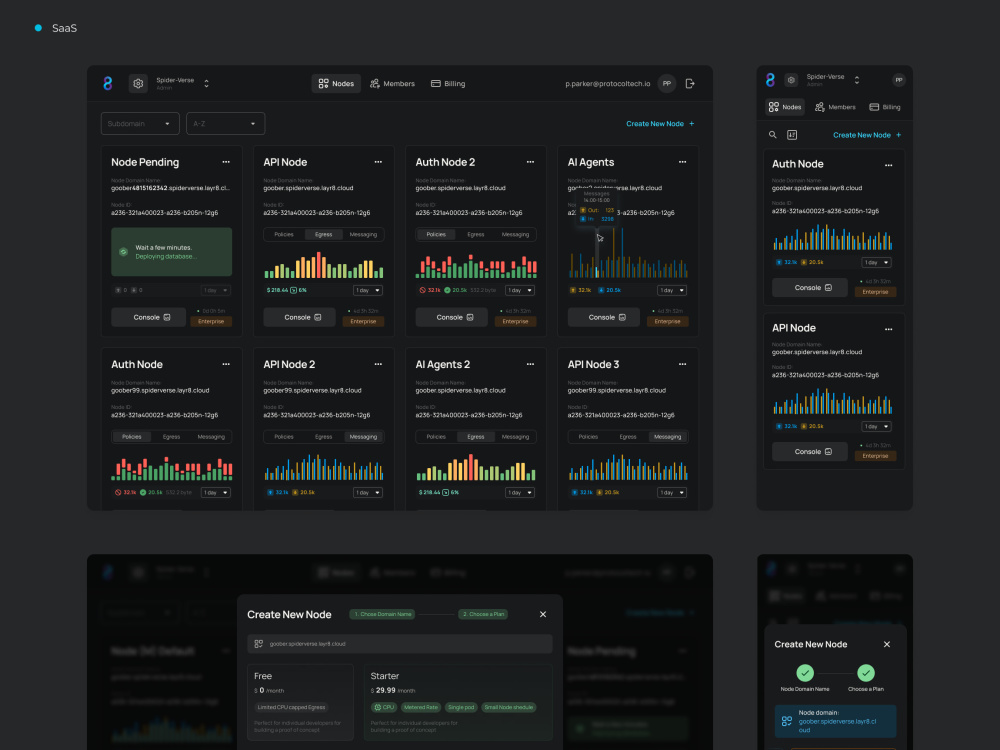Open 1 day dropdown on Auth Node 2 card
The height and width of the screenshot is (750, 1000).
(520, 290)
